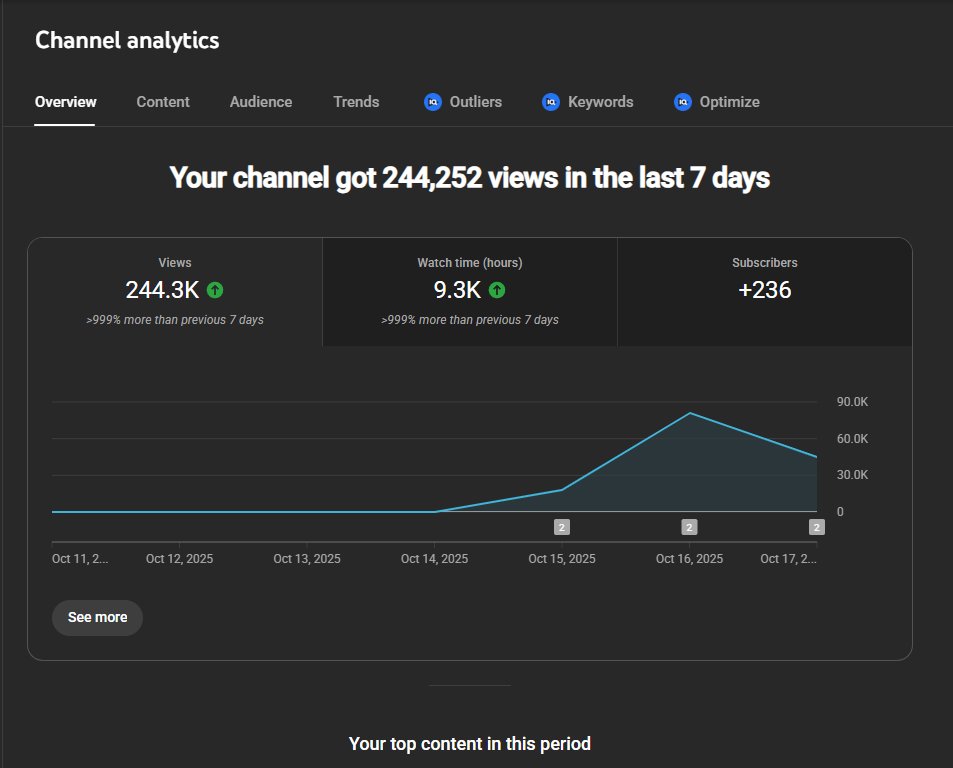Click the Overview tab

click(65, 101)
